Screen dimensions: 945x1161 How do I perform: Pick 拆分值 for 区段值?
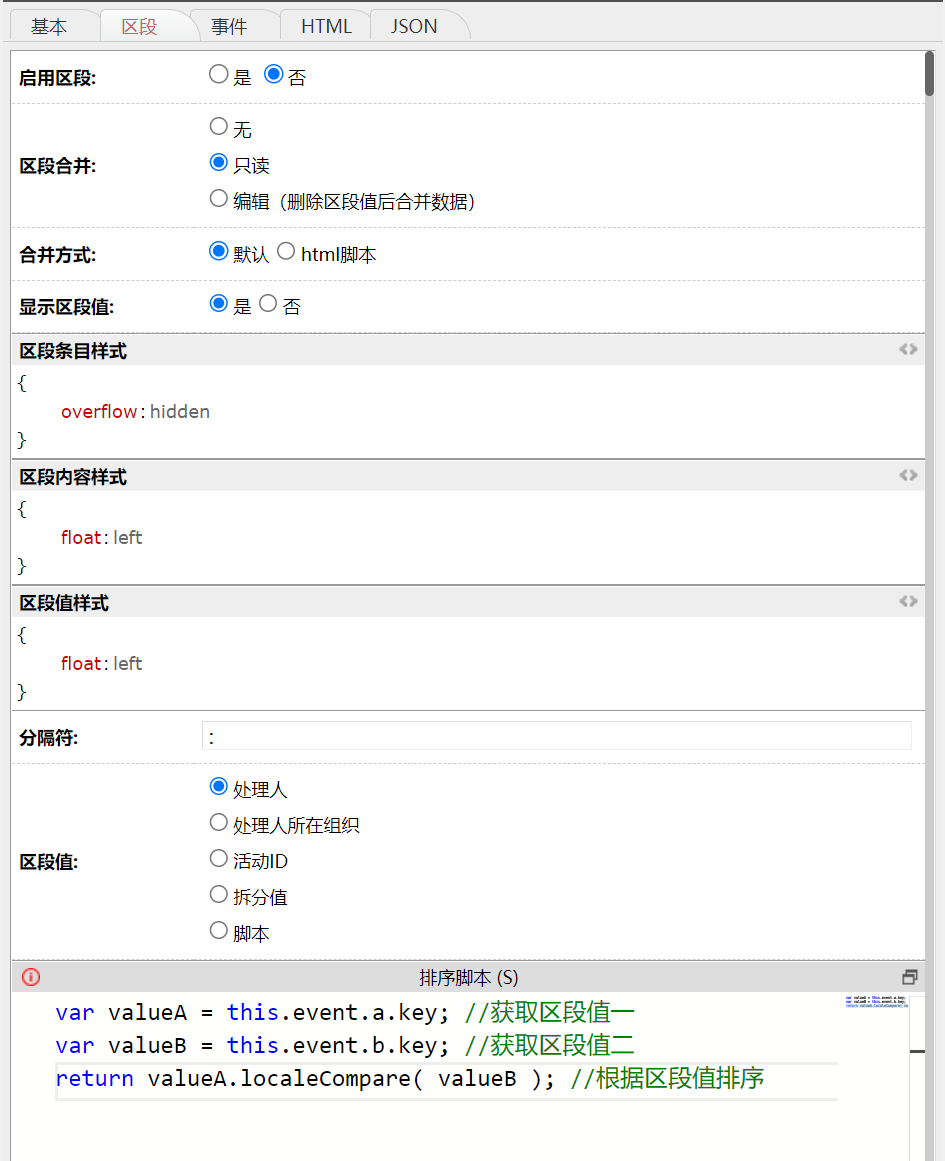pyautogui.click(x=219, y=895)
